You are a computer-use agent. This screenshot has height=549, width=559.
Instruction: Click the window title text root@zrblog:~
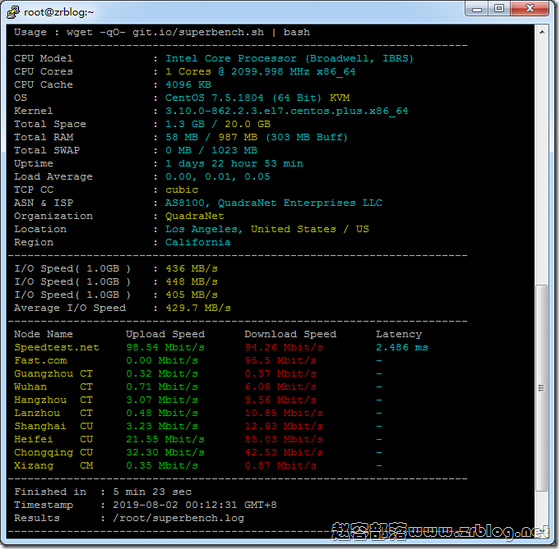(x=58, y=12)
